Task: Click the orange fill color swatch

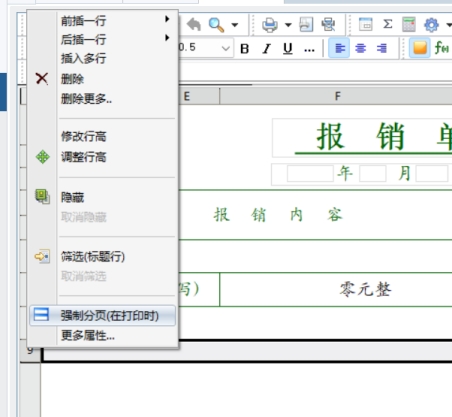Action: tap(420, 48)
